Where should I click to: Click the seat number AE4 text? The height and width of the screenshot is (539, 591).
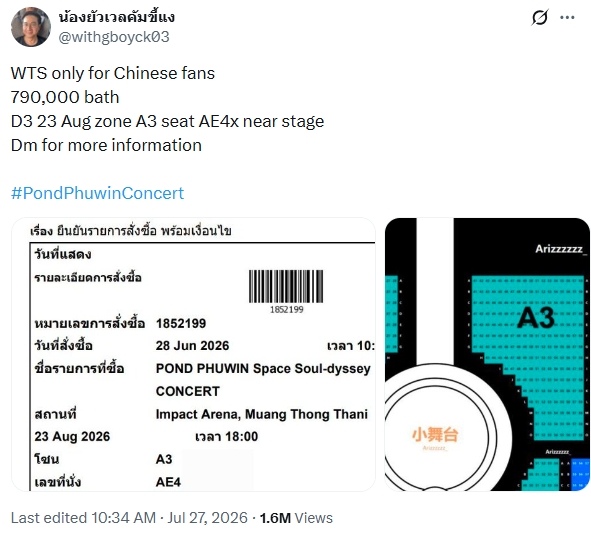click(168, 482)
